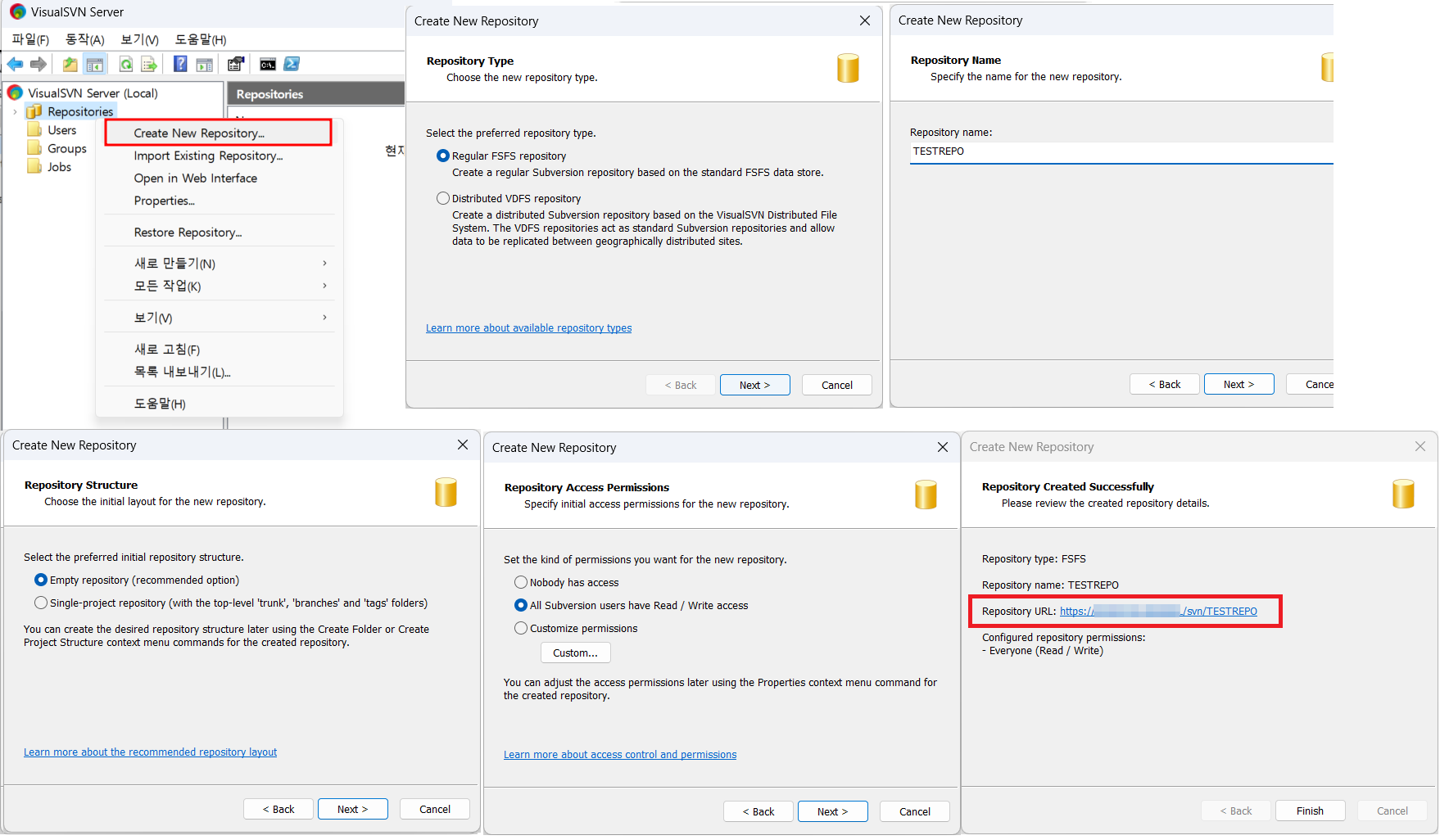This screenshot has width=1440, height=840.
Task: Choose 도움말(H) at the bottom of the context menu
Action: pos(218,404)
